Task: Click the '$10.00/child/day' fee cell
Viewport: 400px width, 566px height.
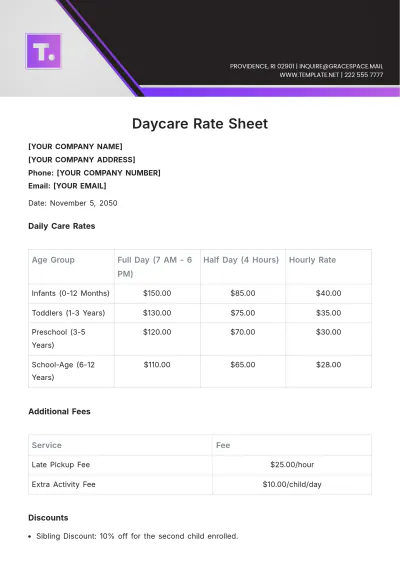Action: (x=292, y=484)
